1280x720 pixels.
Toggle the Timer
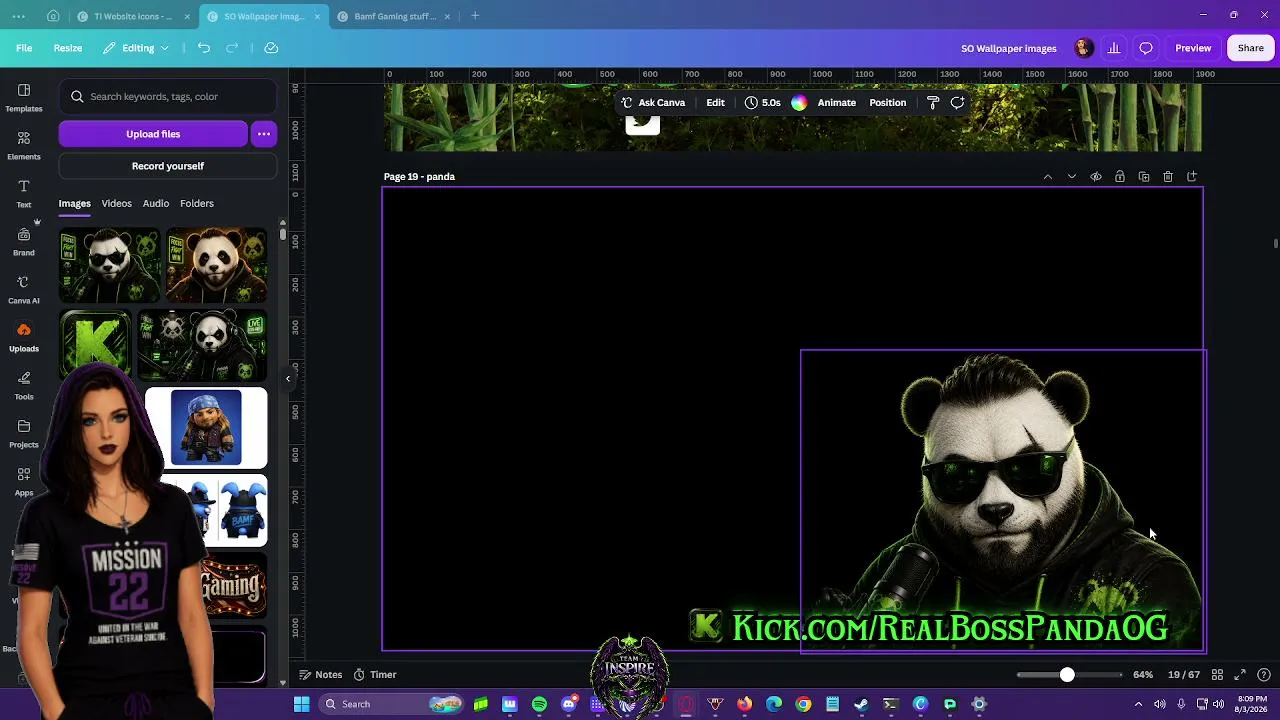(375, 675)
